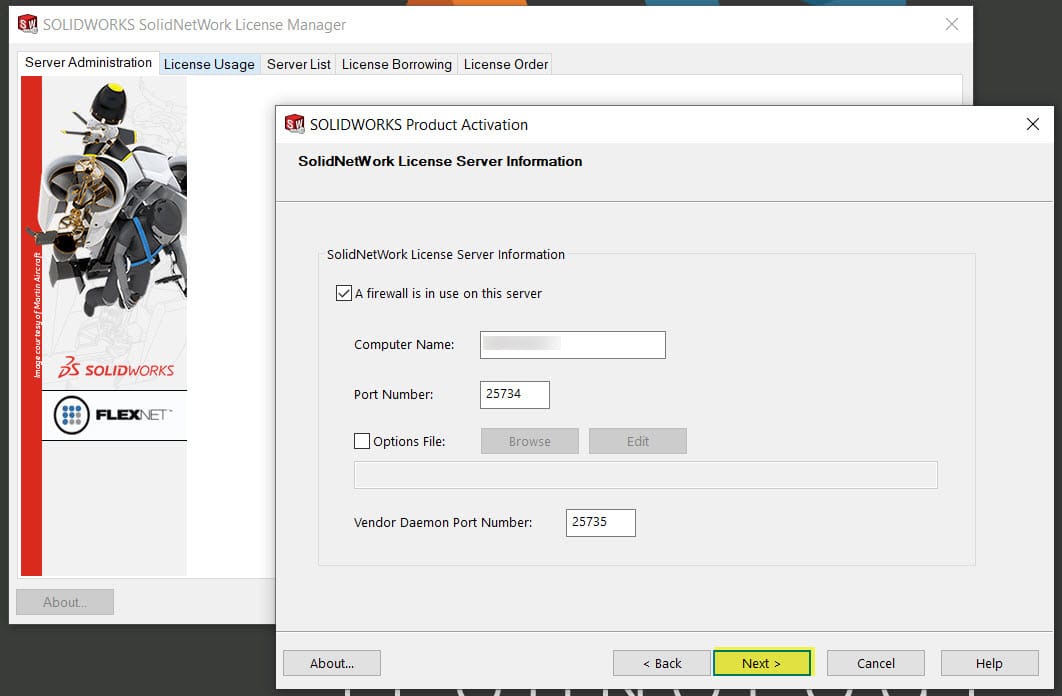Open the Server List tab
The image size is (1062, 696).
click(299, 64)
